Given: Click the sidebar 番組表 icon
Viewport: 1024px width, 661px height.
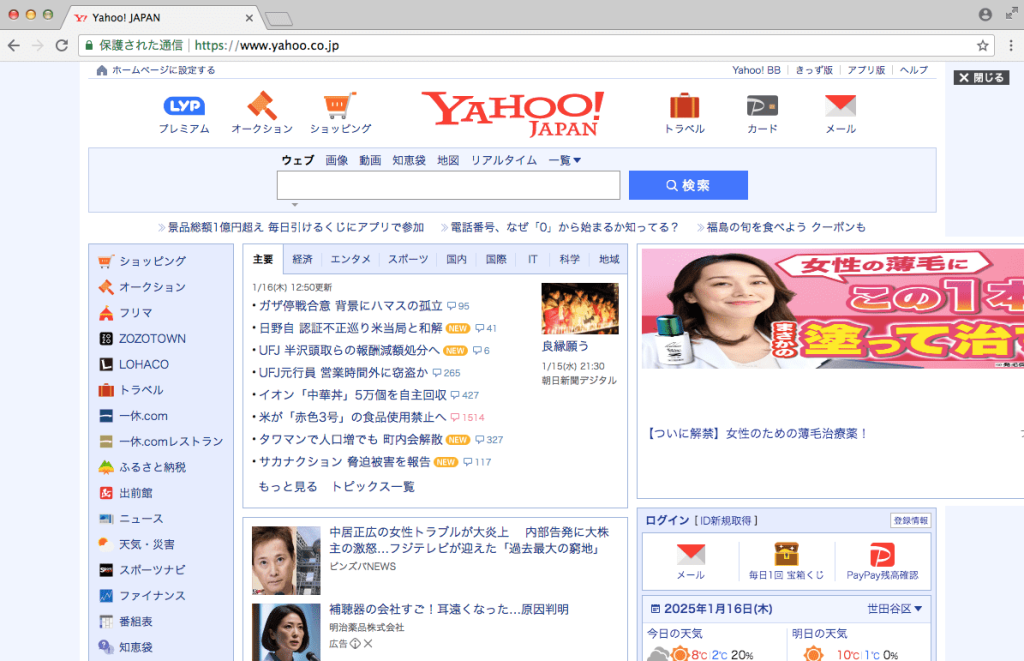Looking at the screenshot, I should (x=106, y=621).
